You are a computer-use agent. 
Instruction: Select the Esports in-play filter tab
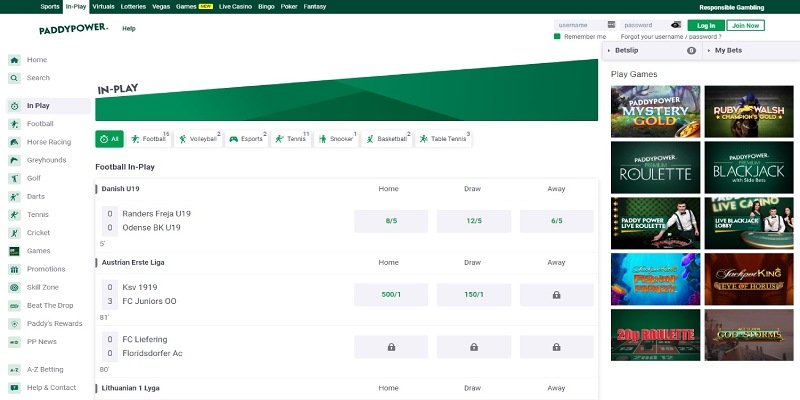tap(246, 139)
